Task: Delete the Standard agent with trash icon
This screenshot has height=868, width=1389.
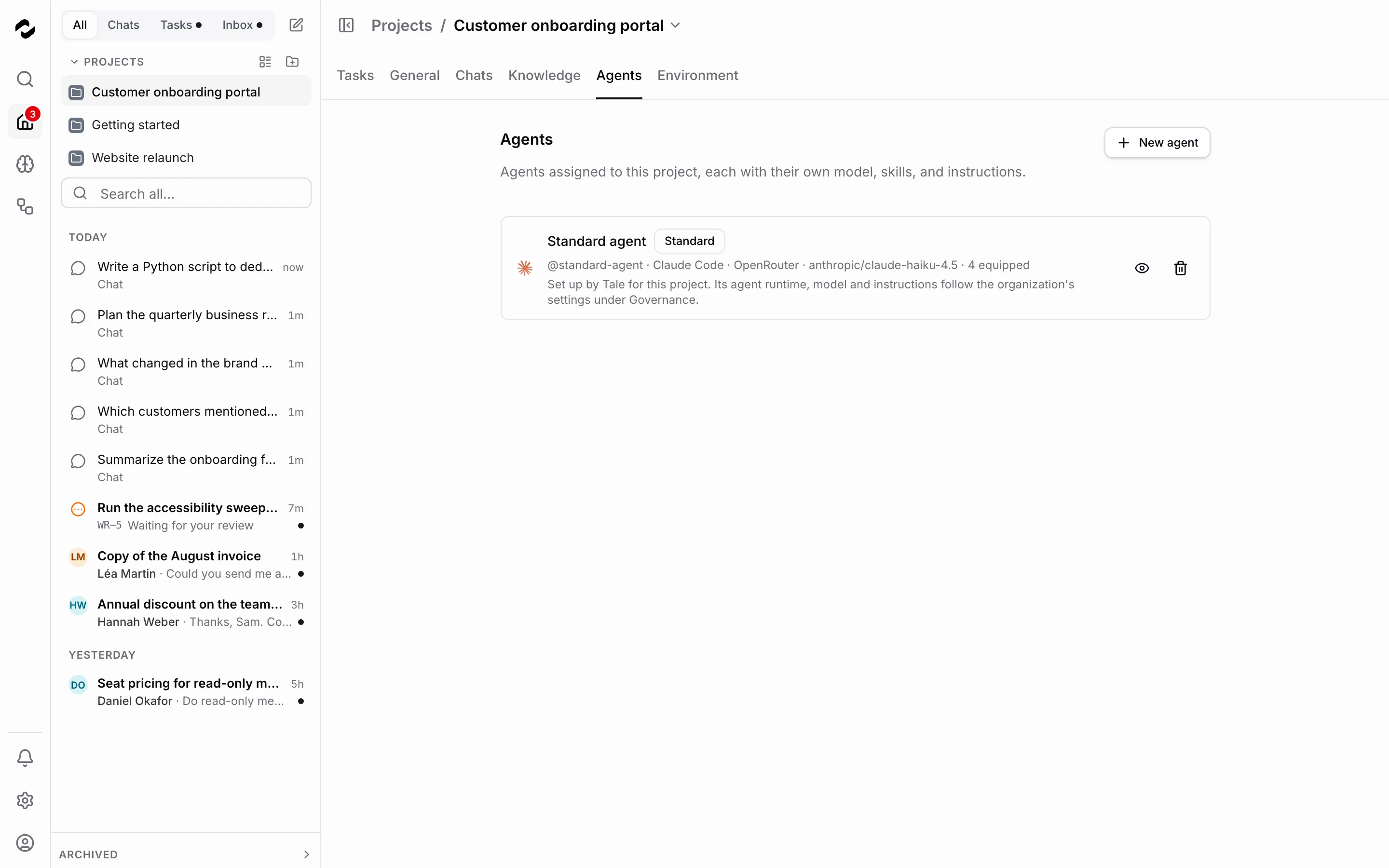Action: point(1180,268)
